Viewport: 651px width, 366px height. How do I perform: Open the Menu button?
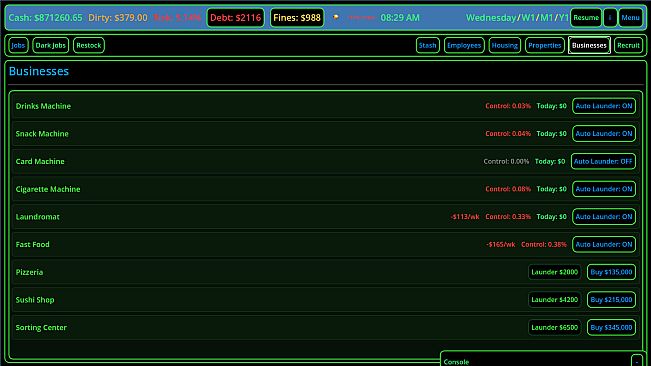tap(630, 18)
